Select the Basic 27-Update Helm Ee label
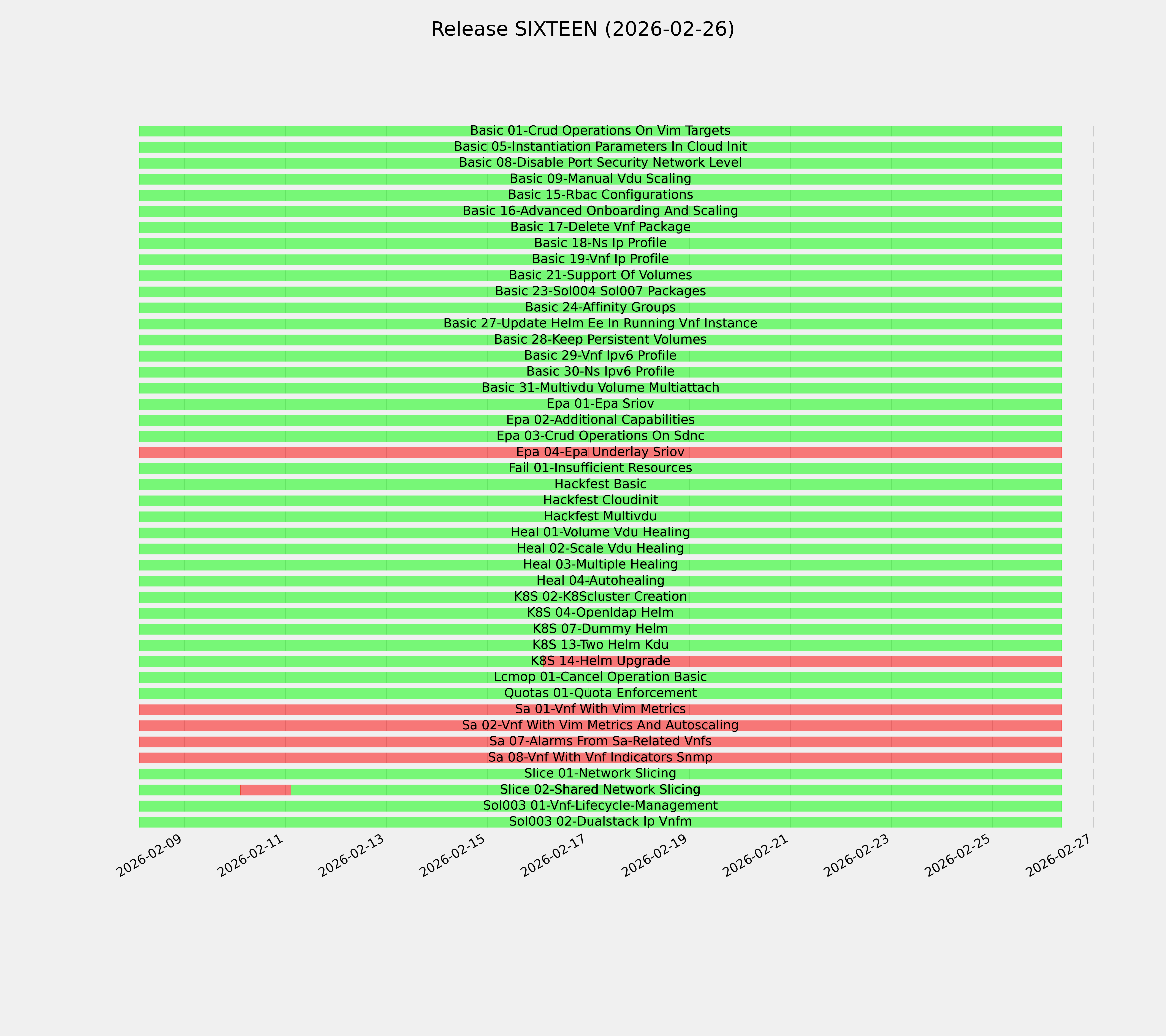The image size is (1166, 1036). 600,323
